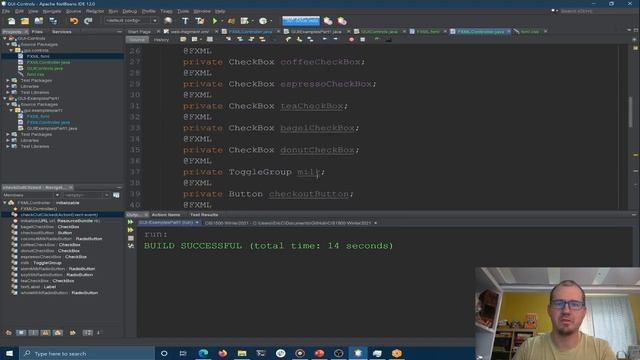
Task: Open the fxml.css editor tab
Action: coord(529,31)
